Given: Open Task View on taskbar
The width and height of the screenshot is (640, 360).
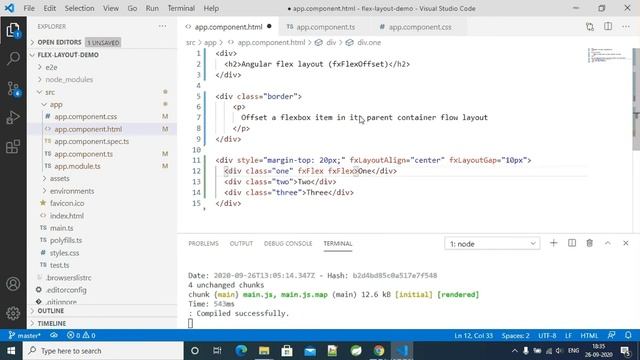Looking at the screenshot, I should click(x=217, y=351).
